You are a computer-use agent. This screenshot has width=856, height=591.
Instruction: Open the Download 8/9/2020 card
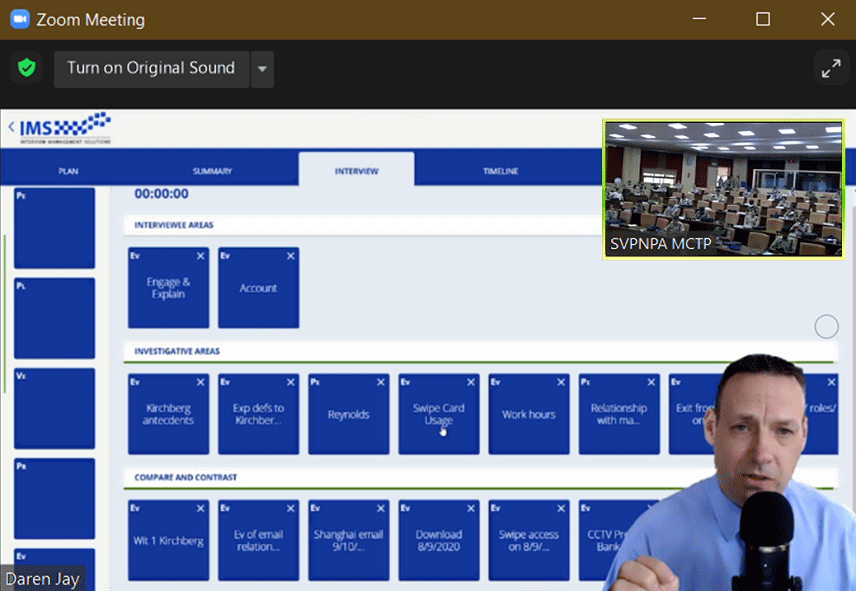438,540
